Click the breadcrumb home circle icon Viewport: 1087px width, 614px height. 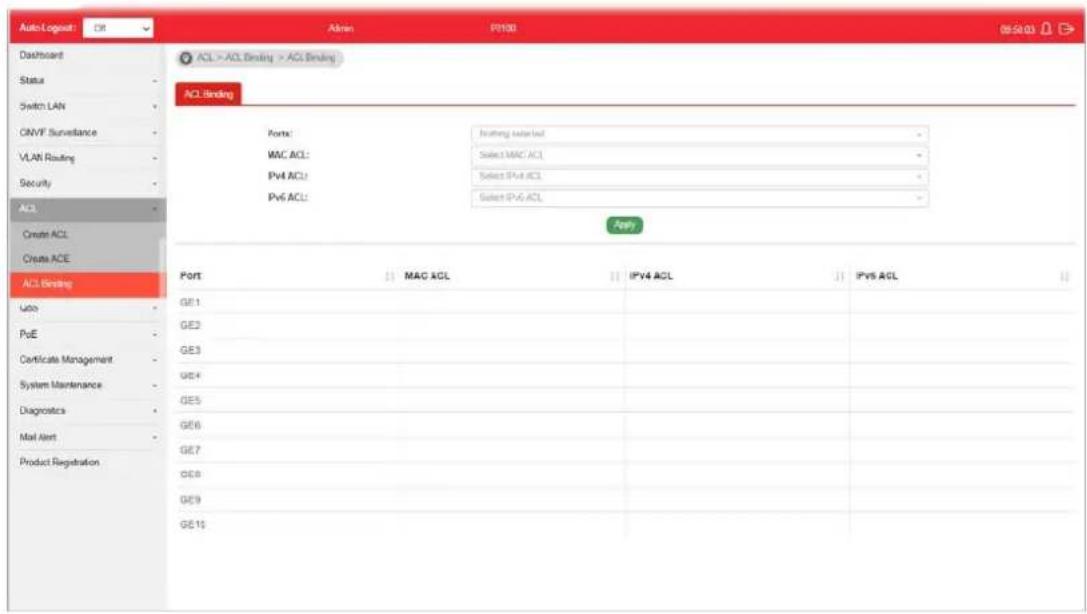click(186, 58)
